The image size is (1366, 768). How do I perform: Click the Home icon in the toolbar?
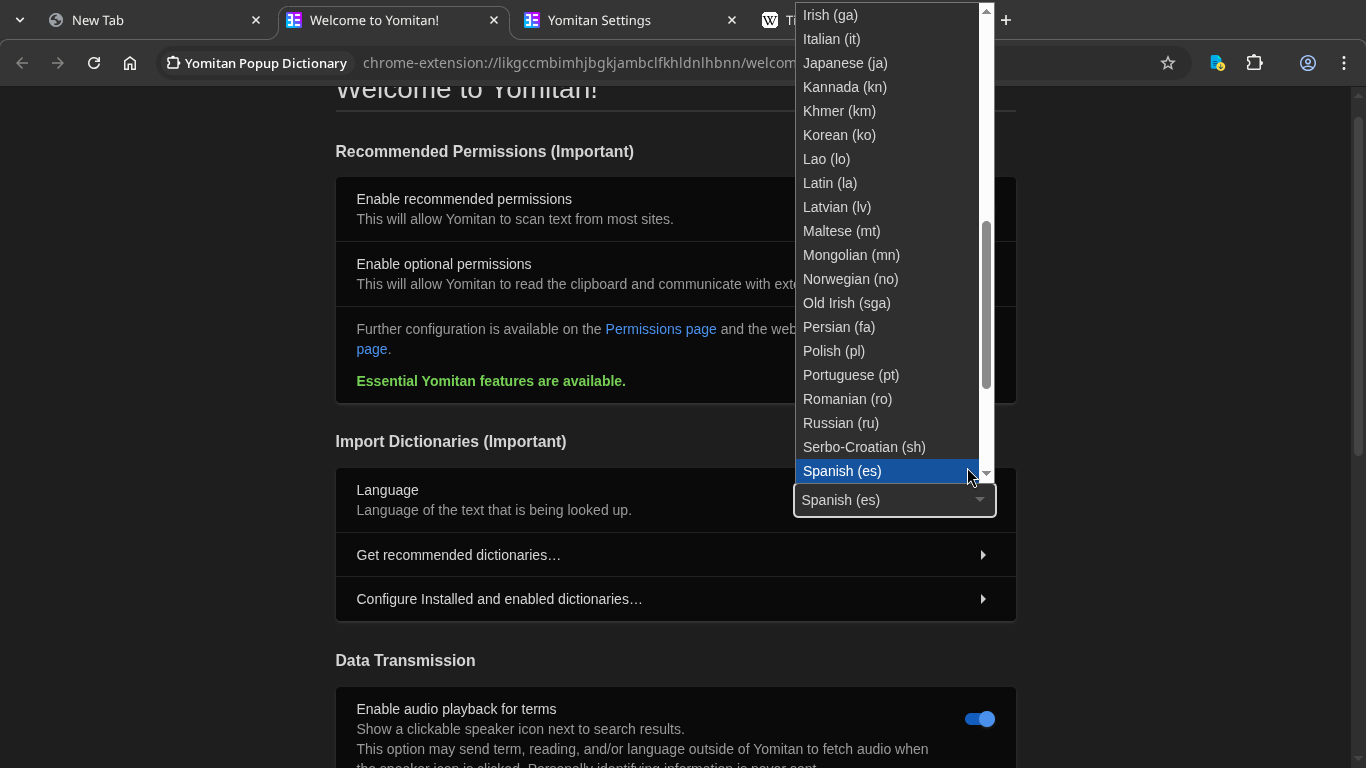(130, 63)
